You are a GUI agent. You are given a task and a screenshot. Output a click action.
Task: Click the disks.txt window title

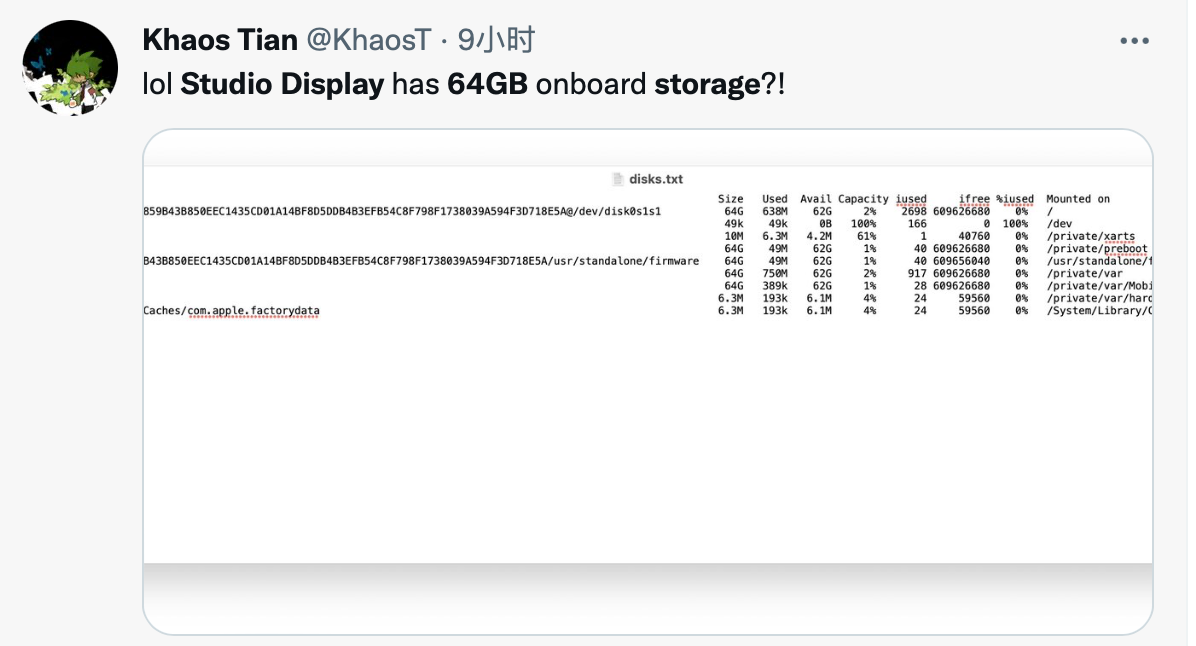656,179
